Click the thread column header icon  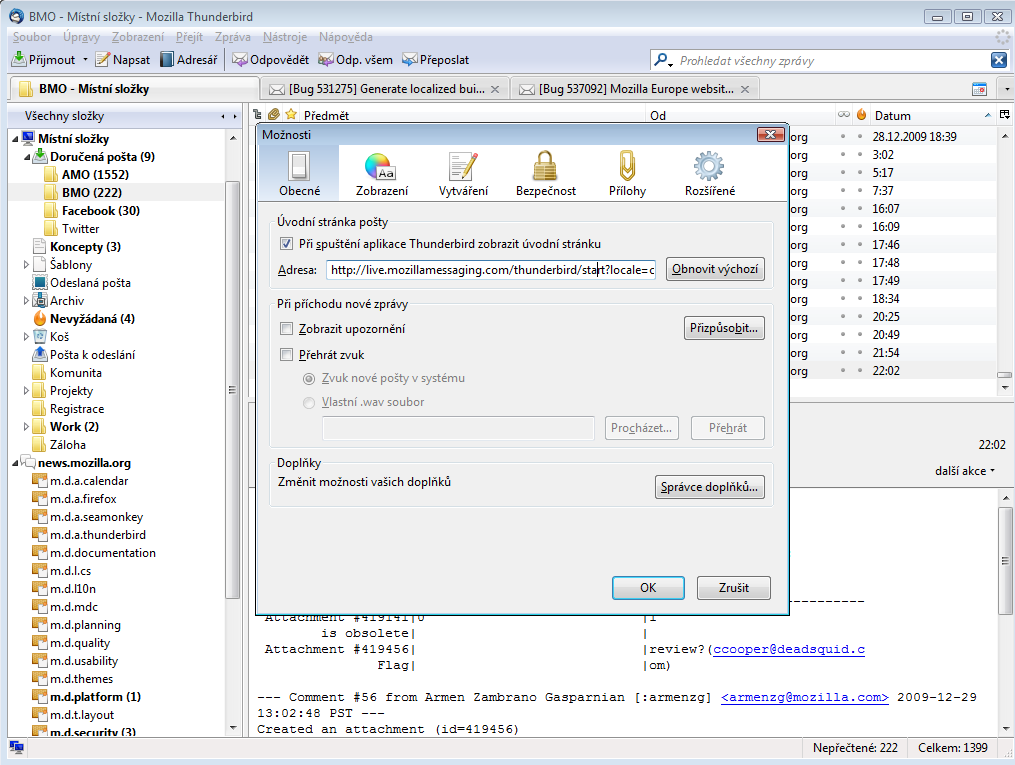257,115
